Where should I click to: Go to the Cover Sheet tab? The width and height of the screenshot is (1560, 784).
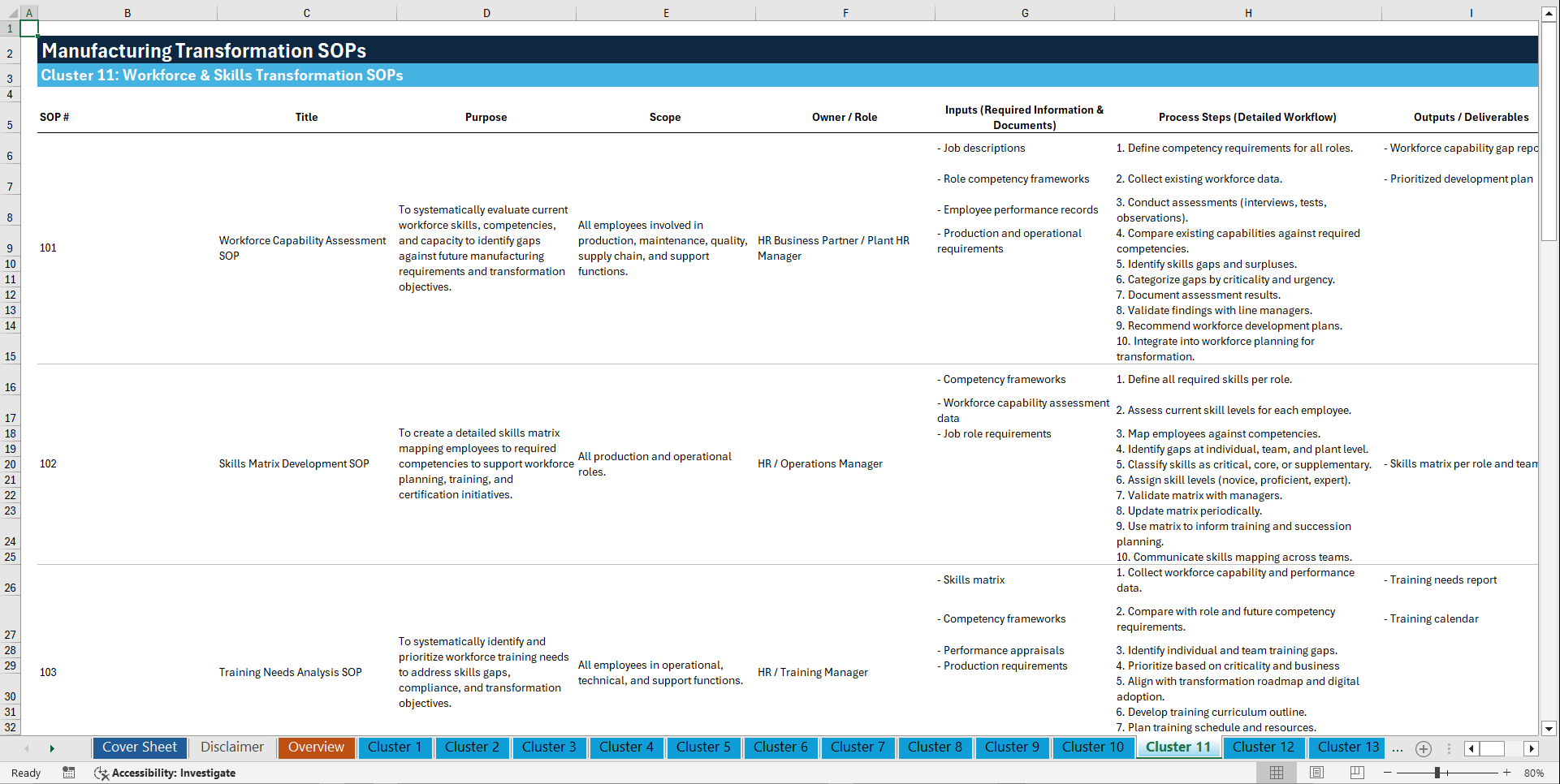coord(139,747)
